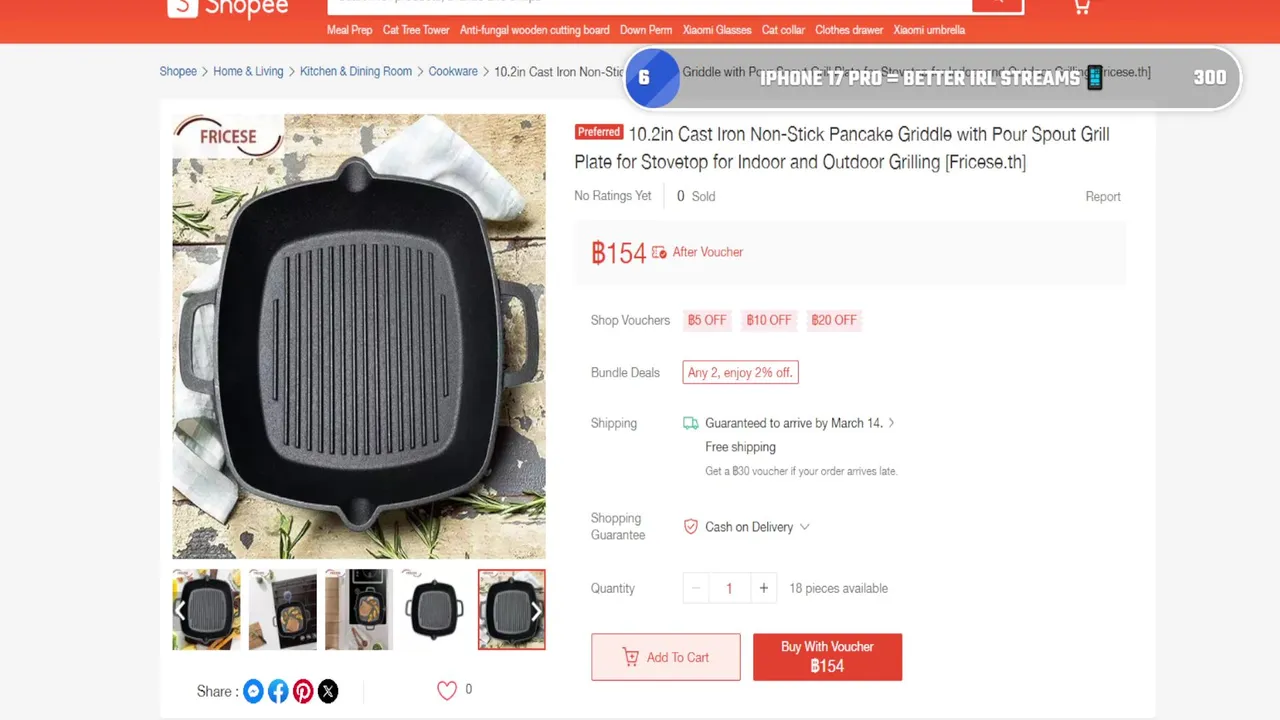
Task: Select the ฿20 OFF shop voucher
Action: click(834, 320)
